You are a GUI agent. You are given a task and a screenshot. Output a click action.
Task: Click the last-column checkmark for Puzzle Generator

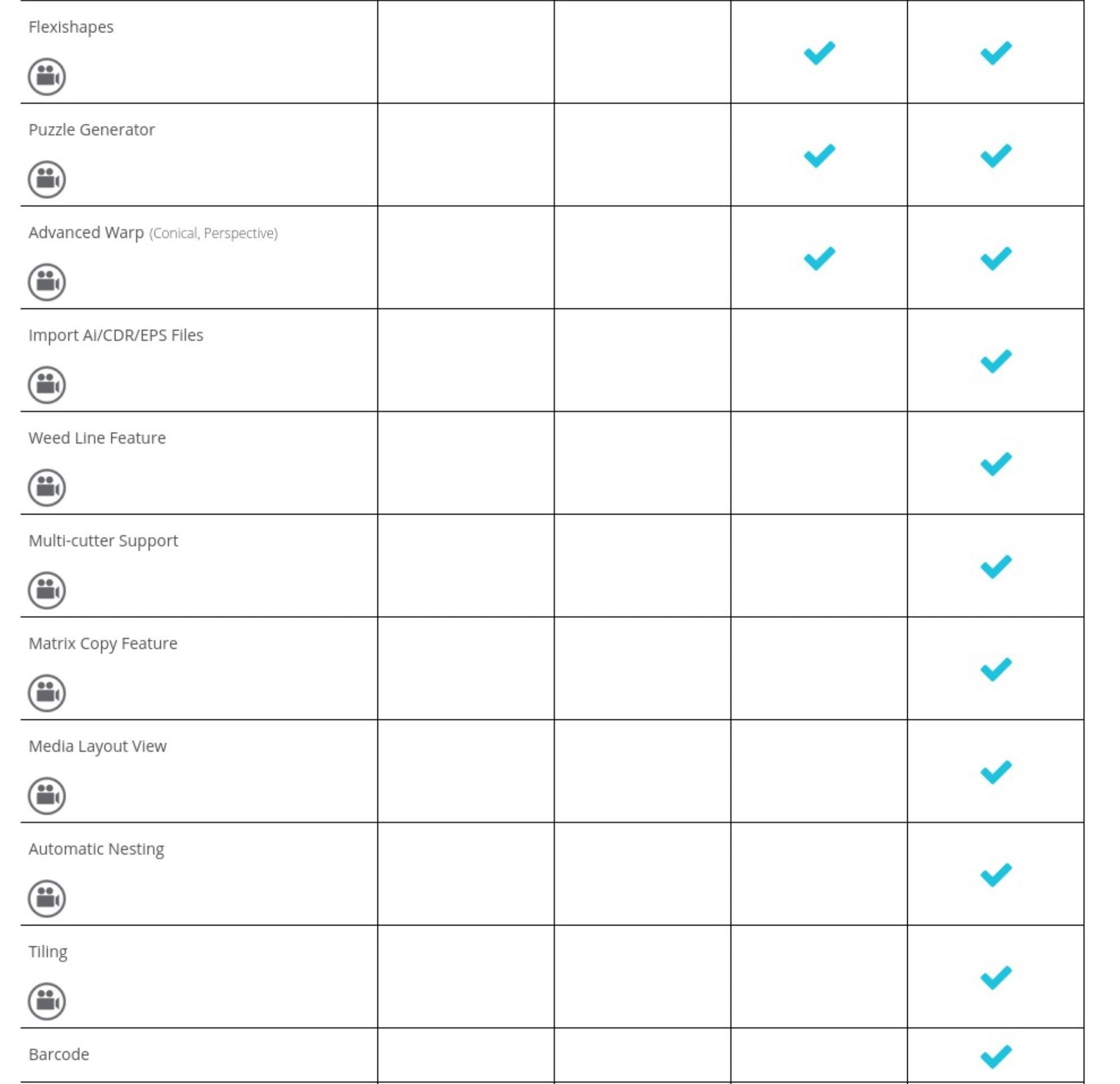tap(996, 156)
